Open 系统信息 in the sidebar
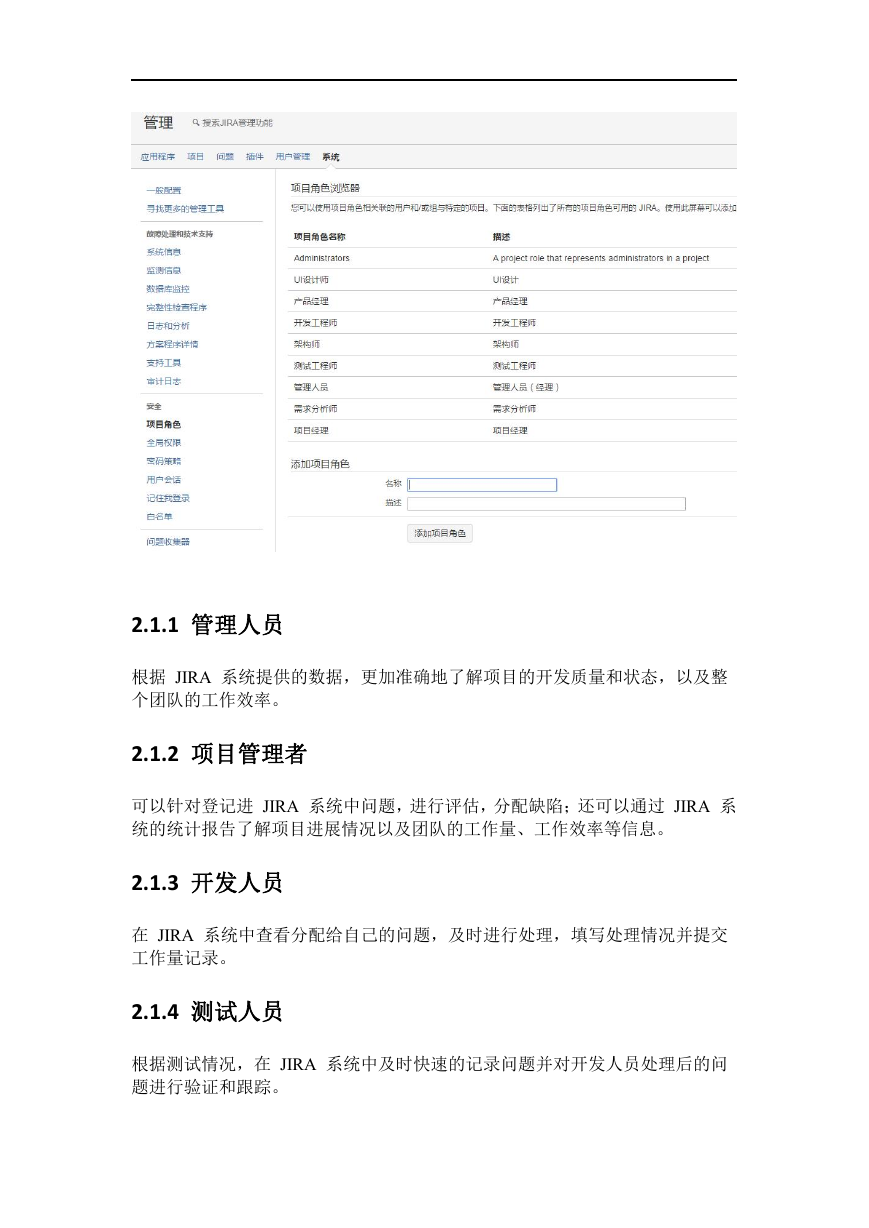 coord(164,252)
